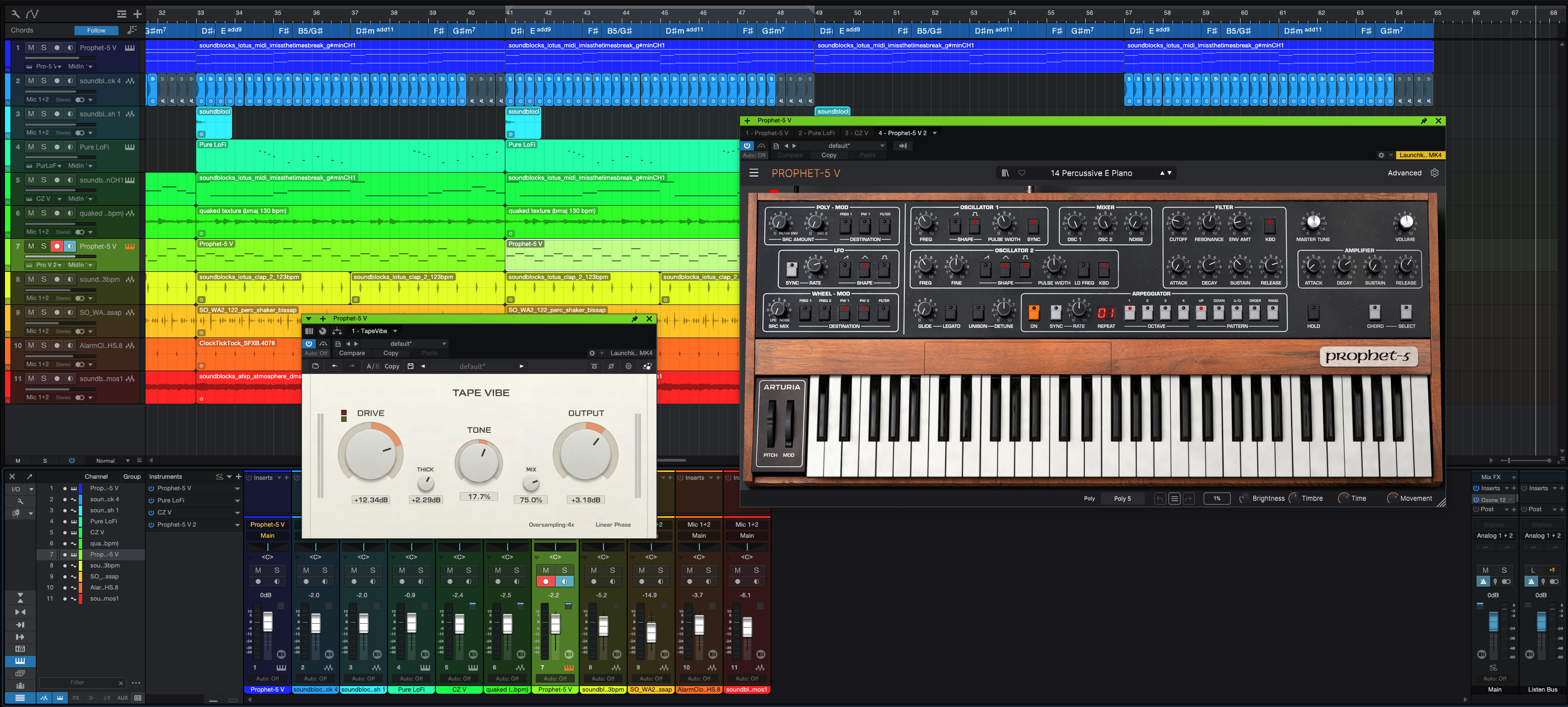Open Tape Vibe settings gear
Viewport: 1568px width, 707px height.
point(628,367)
